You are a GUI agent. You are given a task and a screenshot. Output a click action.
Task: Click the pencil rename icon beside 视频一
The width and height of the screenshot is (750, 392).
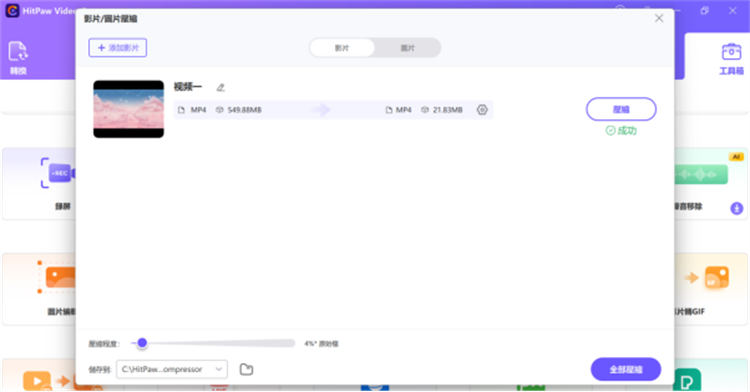[x=221, y=87]
